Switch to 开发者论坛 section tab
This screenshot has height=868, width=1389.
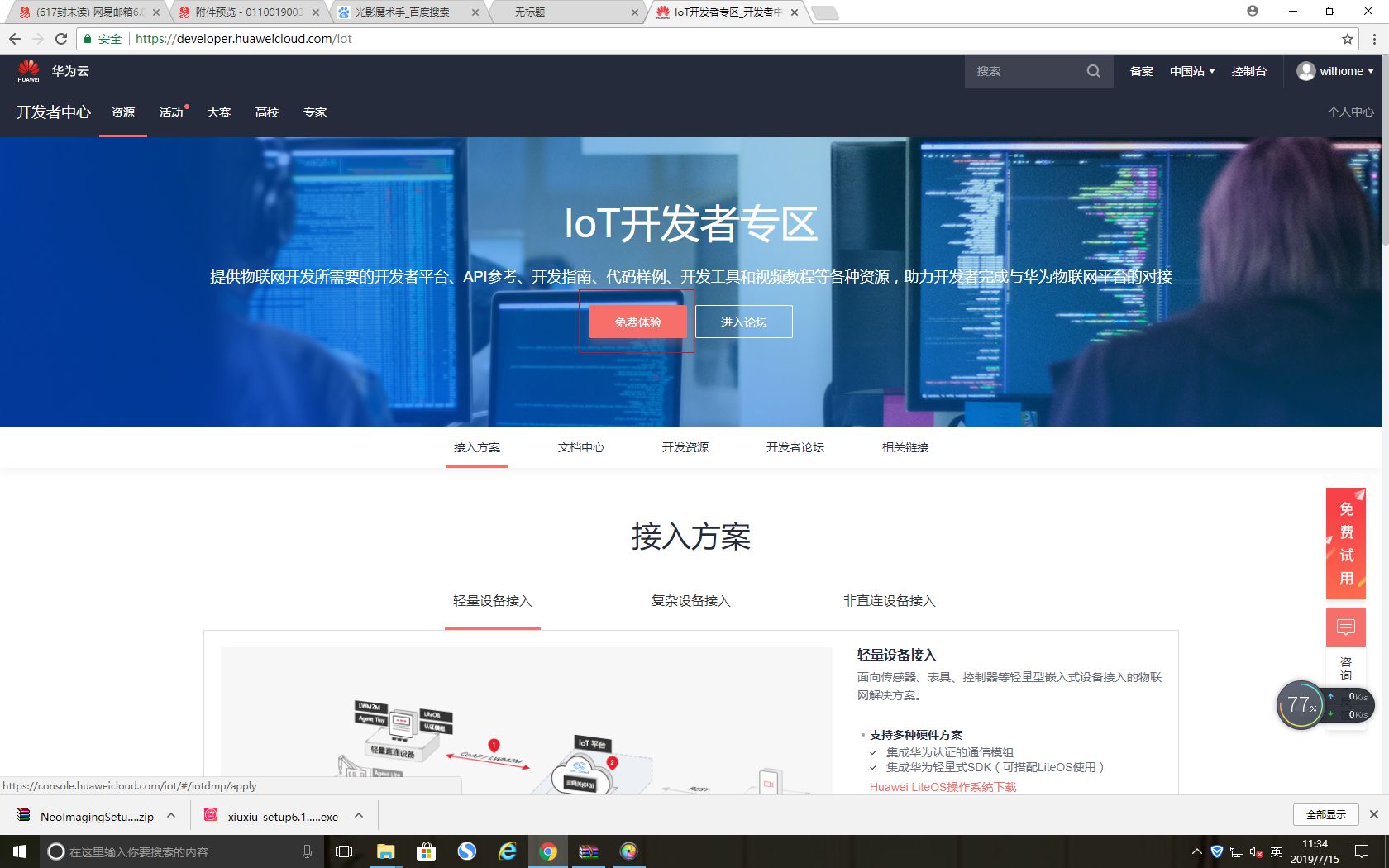(x=795, y=447)
